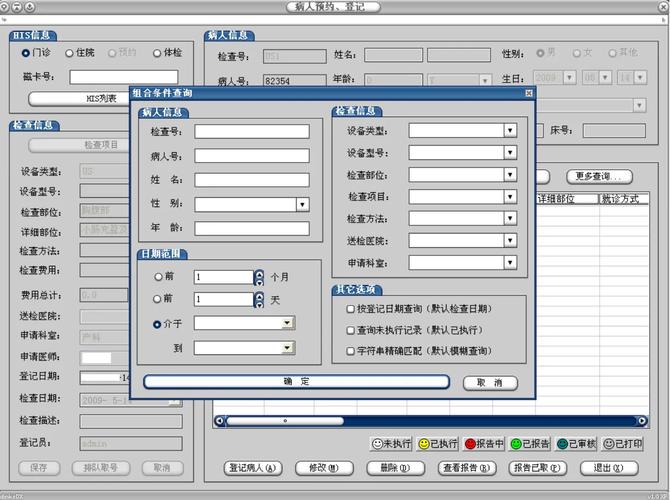Click right arrow of the table scrollbar
Image resolution: width=670 pixels, height=500 pixels.
pyautogui.click(x=642, y=421)
